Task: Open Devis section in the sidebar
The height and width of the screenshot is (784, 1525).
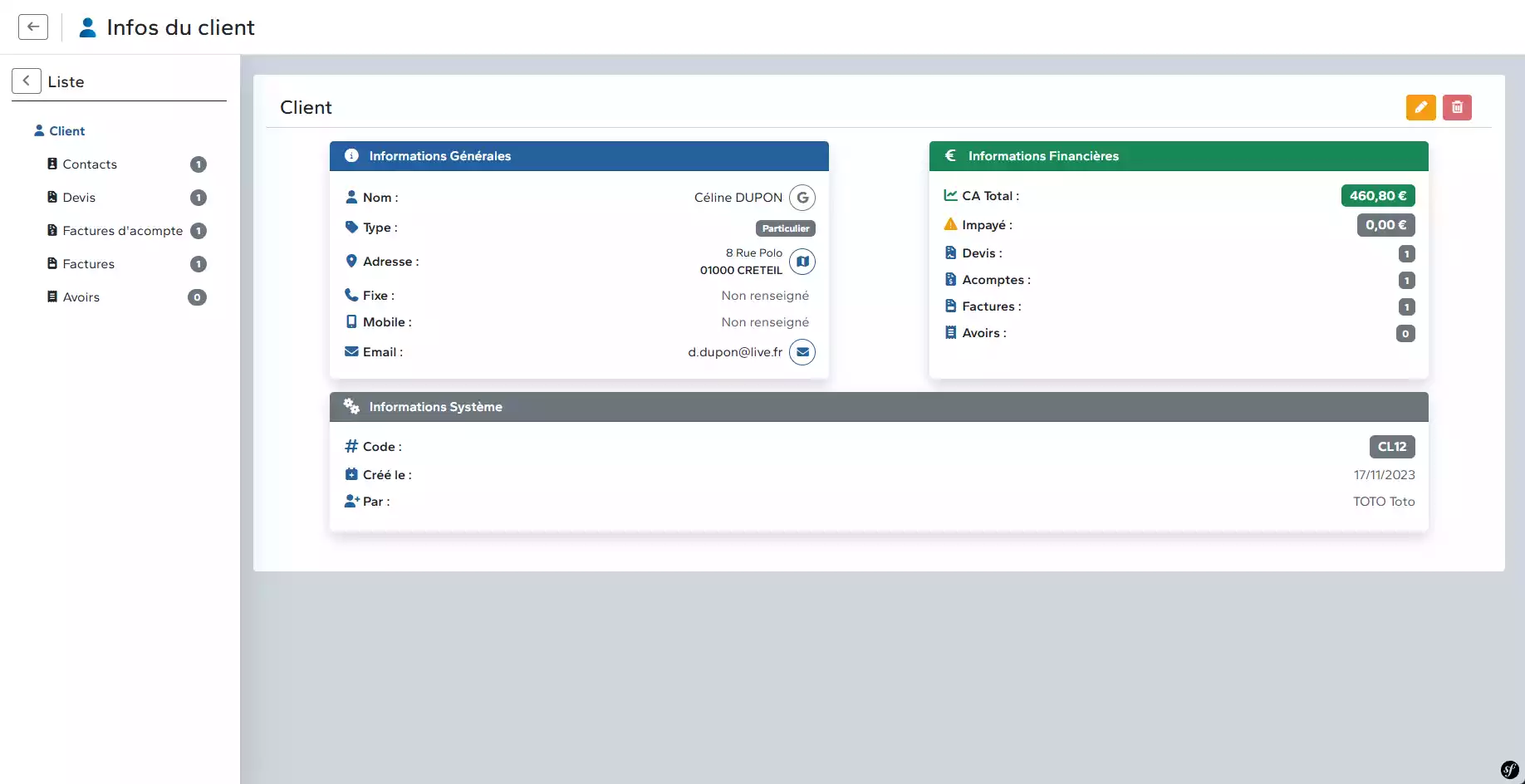Action: (79, 198)
